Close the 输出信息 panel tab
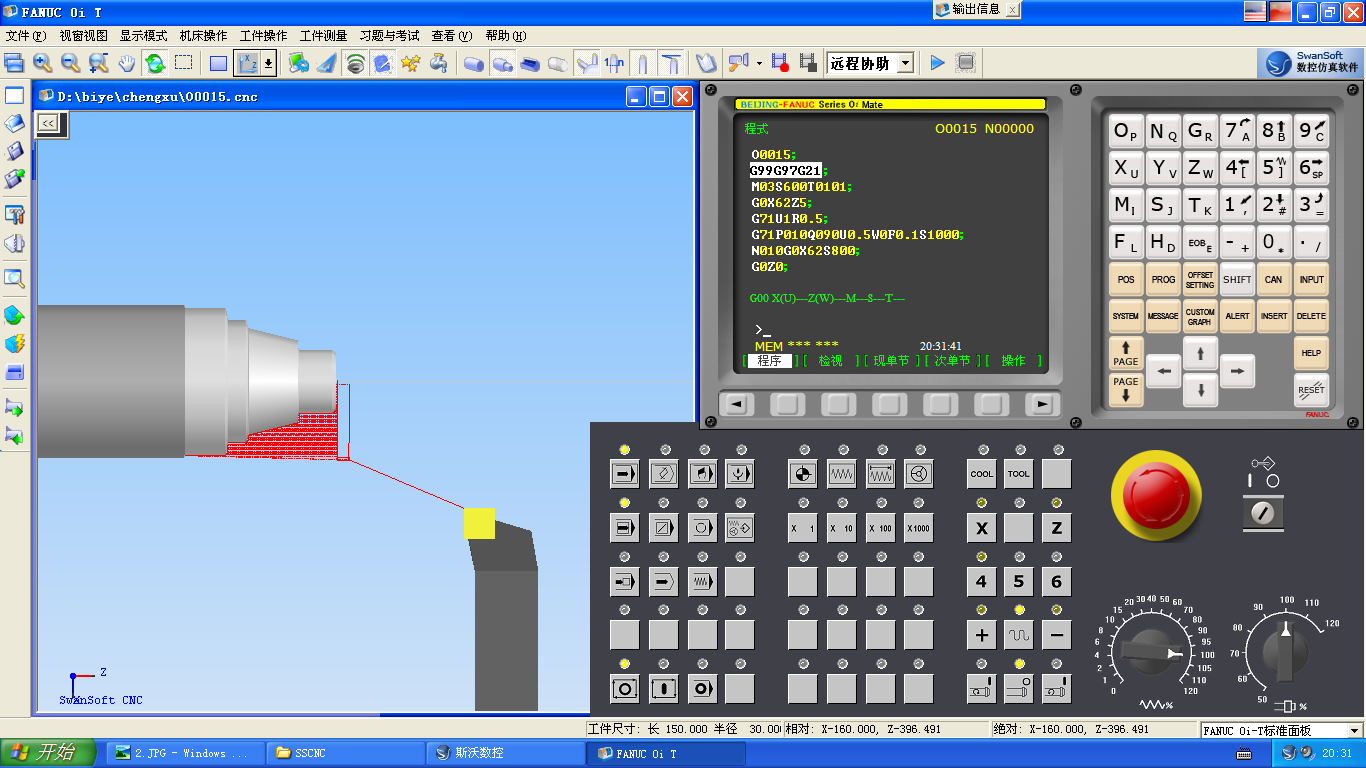 [1012, 9]
